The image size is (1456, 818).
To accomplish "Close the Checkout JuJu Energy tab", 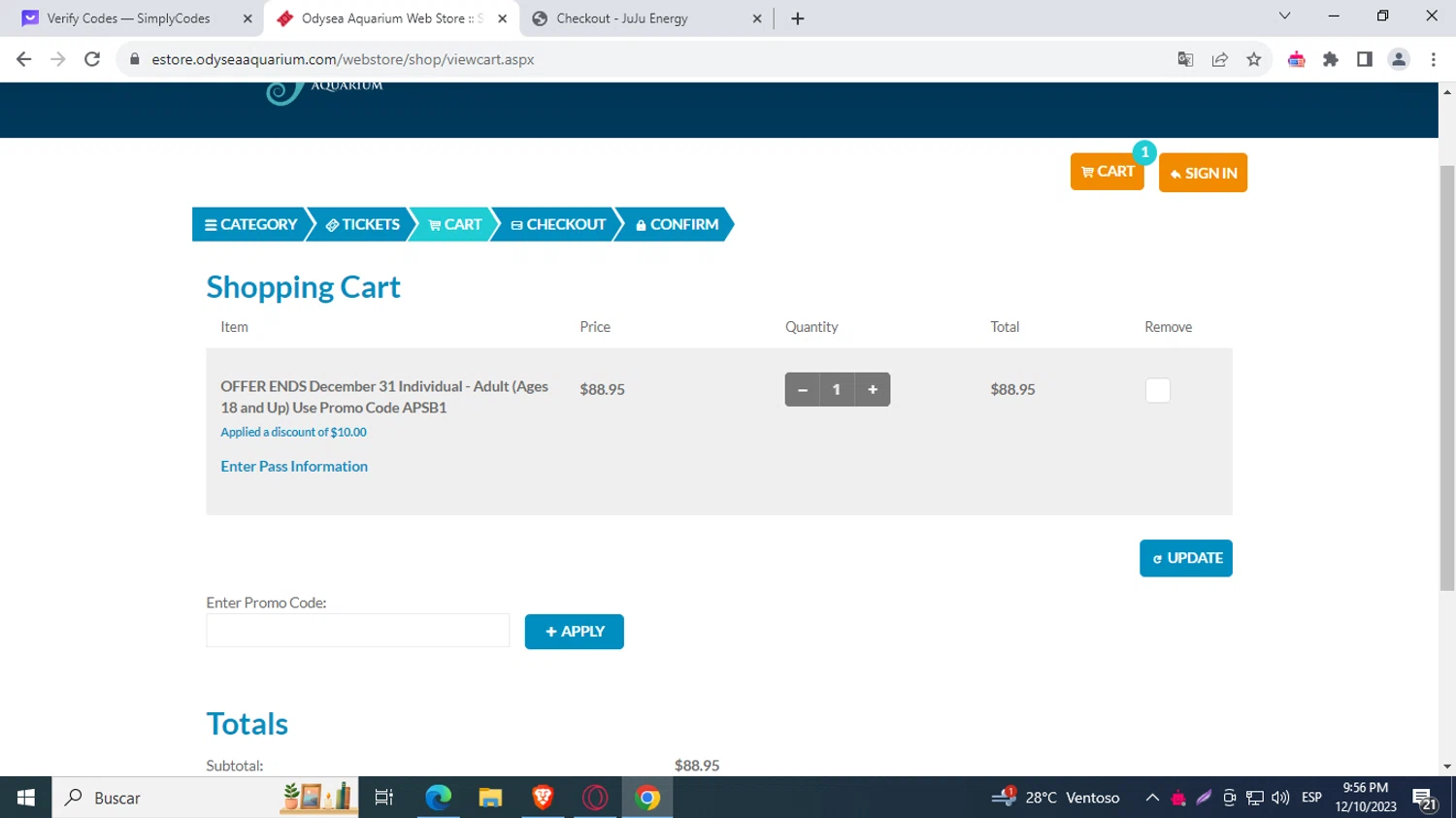I will pyautogui.click(x=757, y=18).
